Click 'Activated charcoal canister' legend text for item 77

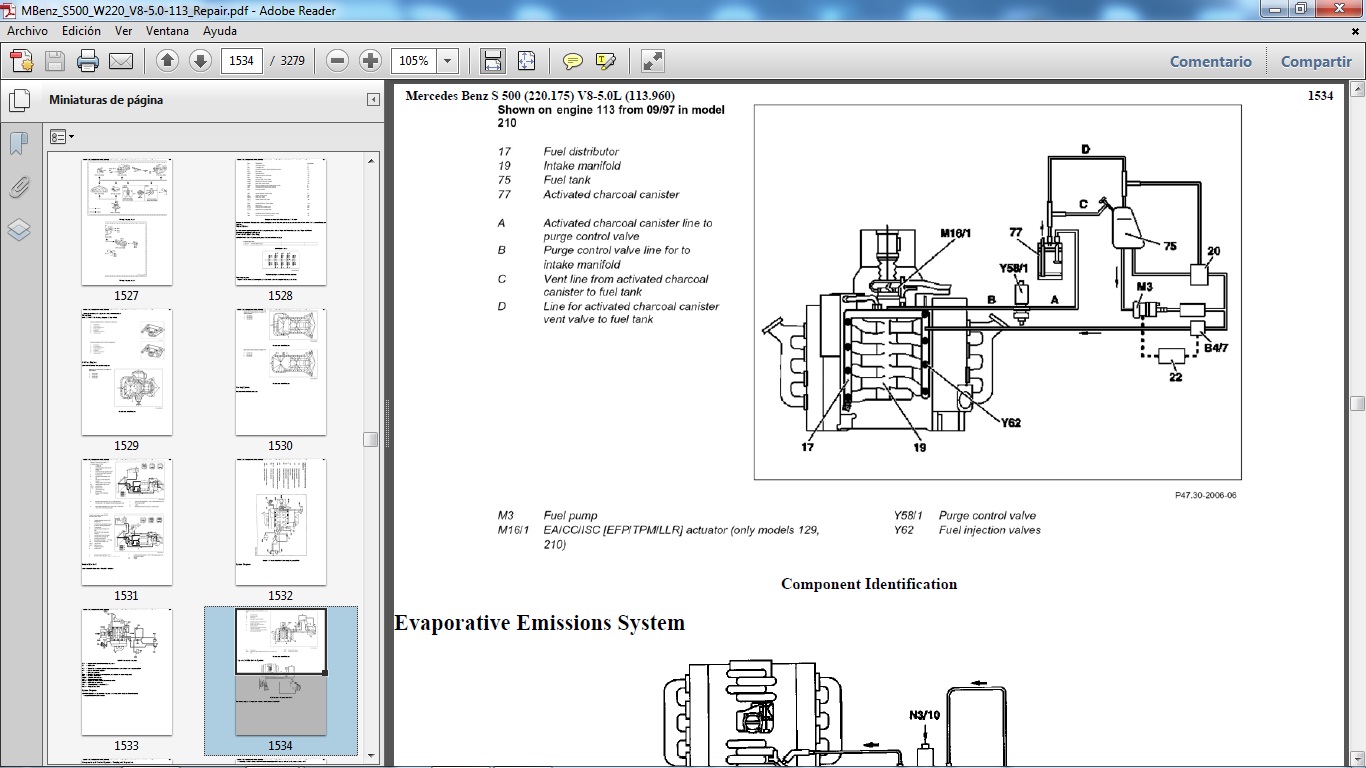611,195
